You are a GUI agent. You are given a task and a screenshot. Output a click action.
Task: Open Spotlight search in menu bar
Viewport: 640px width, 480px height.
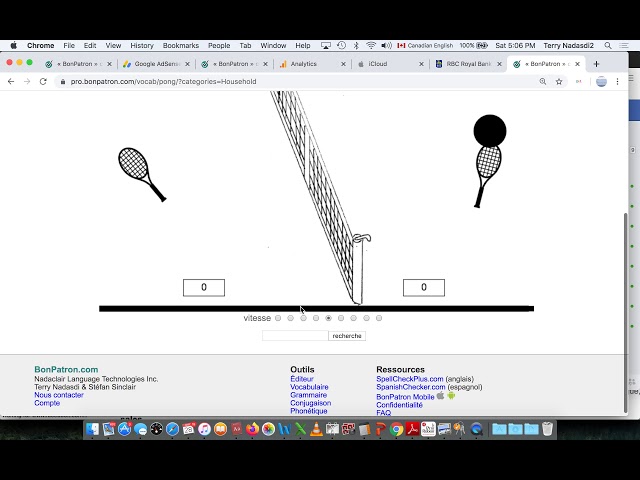click(x=608, y=46)
